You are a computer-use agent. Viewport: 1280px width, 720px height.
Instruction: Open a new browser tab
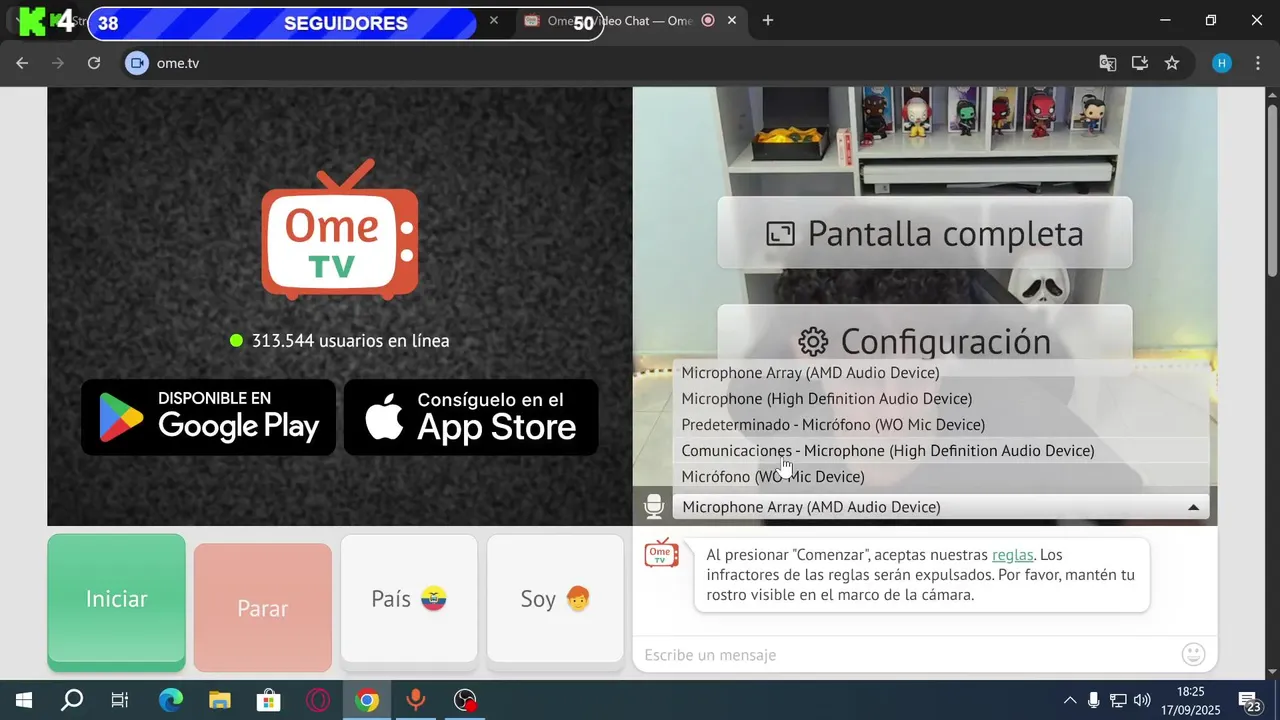point(768,20)
